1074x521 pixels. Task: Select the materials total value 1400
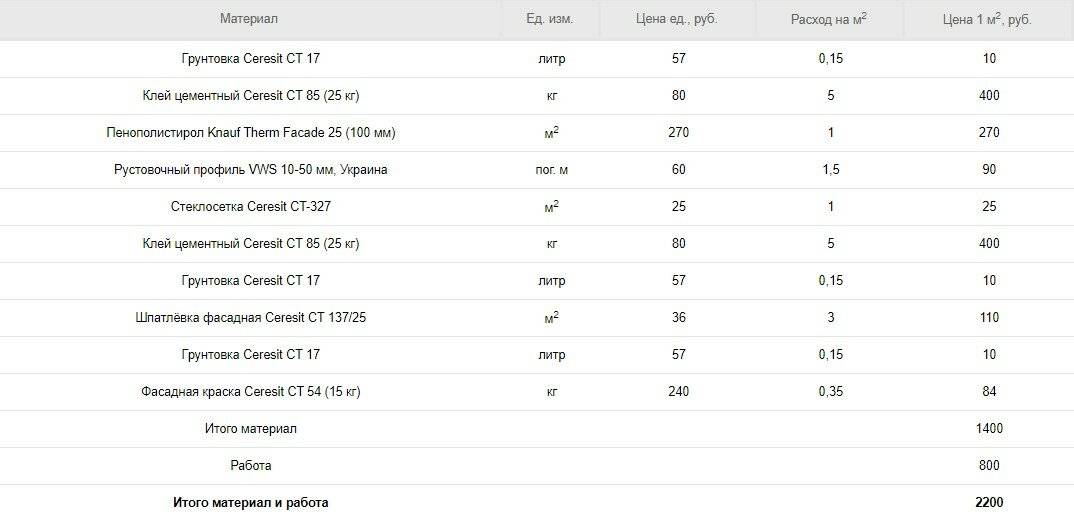[x=989, y=429]
